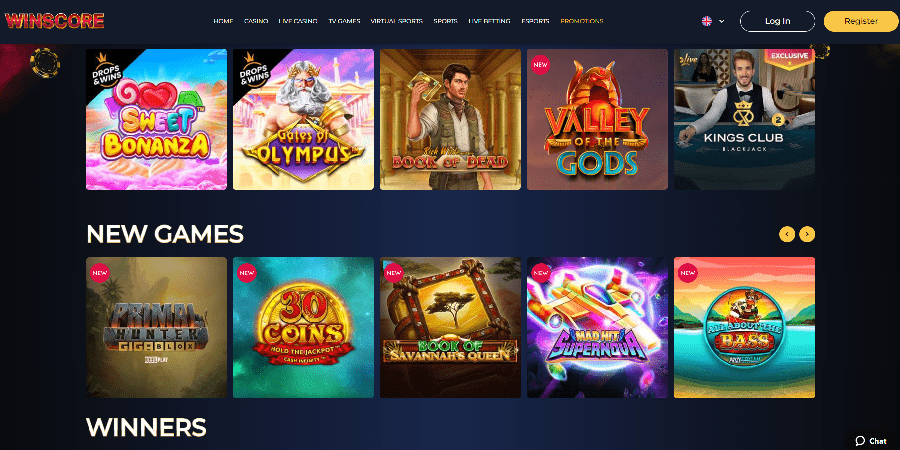Open the Esports navigation link
The image size is (900, 450).
point(536,21)
